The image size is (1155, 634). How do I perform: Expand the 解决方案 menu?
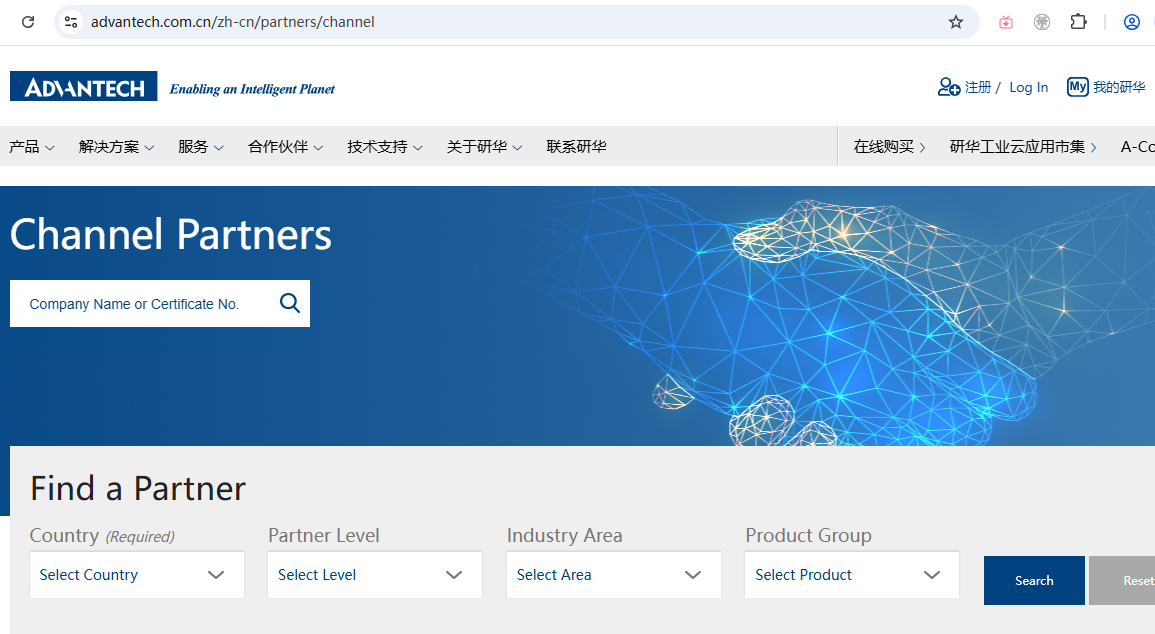tap(116, 147)
